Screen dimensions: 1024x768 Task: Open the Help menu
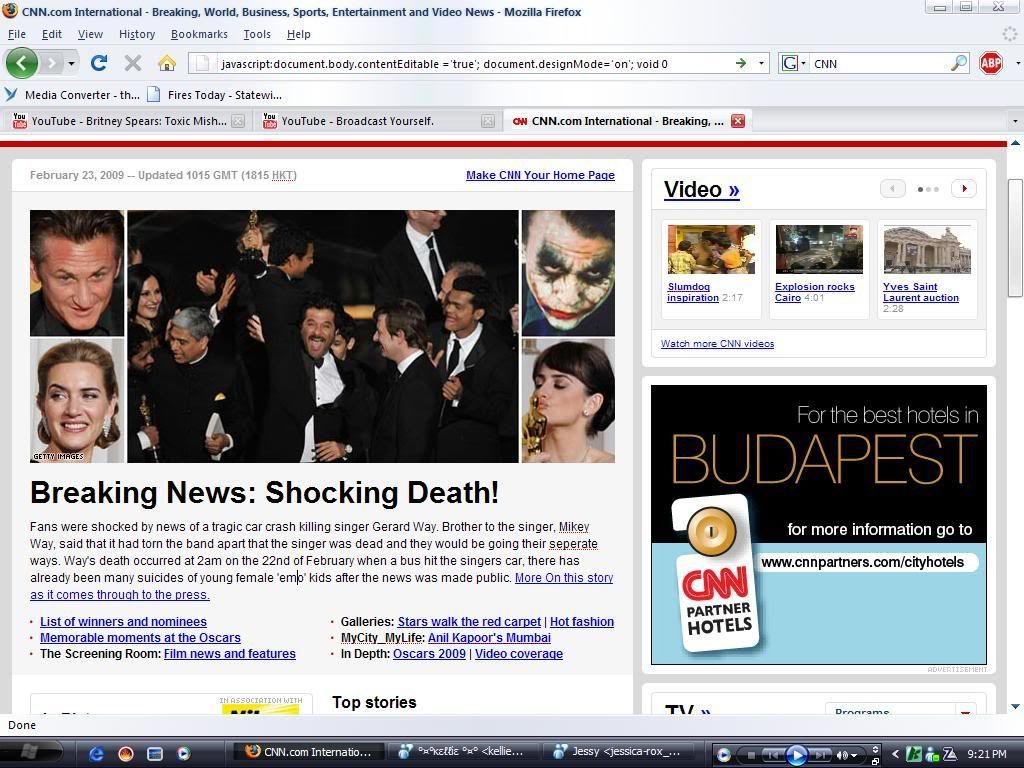[x=298, y=34]
